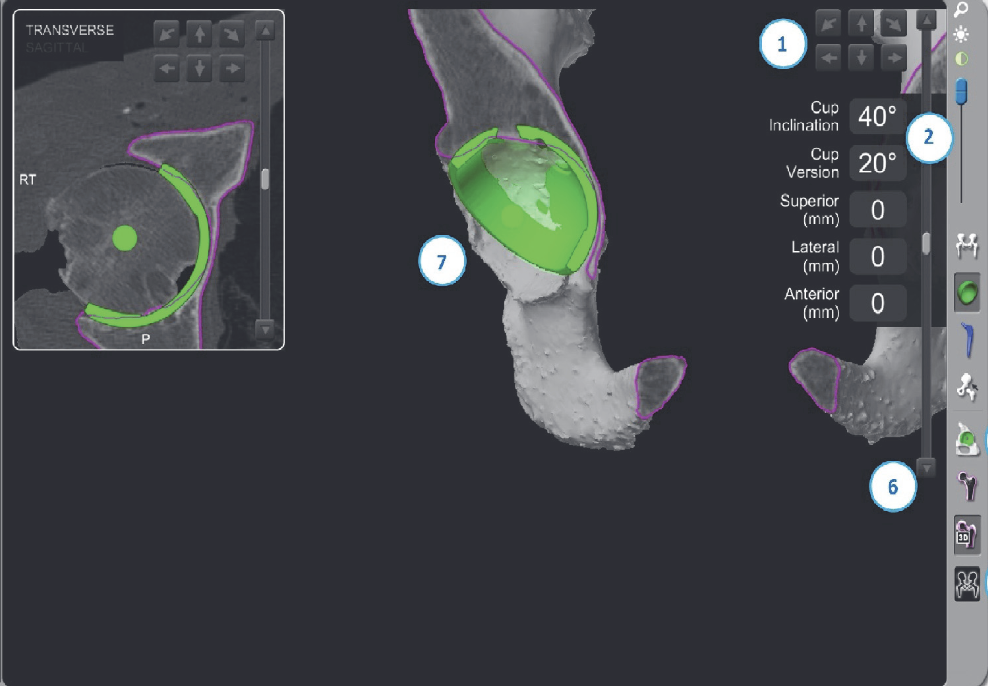
Task: Select the green acetabular cup planning icon
Action: (x=967, y=294)
